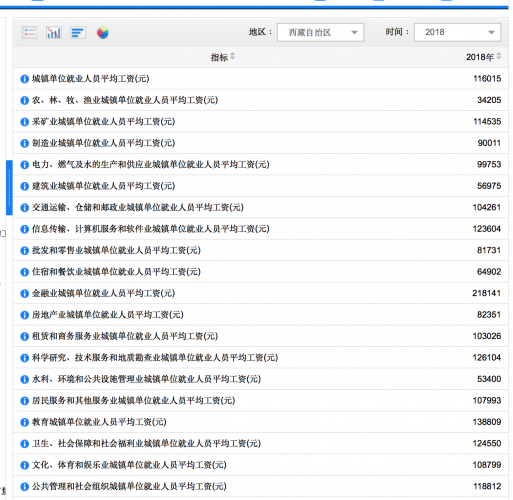Sort by the 指标 column header
513x500 pixels.
(222, 57)
